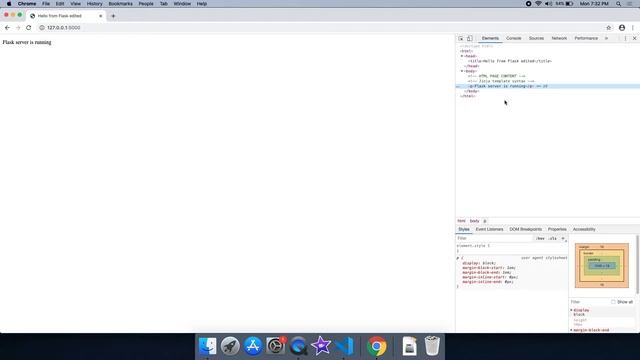Click the margin-inline-end declaration
Image resolution: width=640 pixels, height=360 pixels.
(x=488, y=282)
